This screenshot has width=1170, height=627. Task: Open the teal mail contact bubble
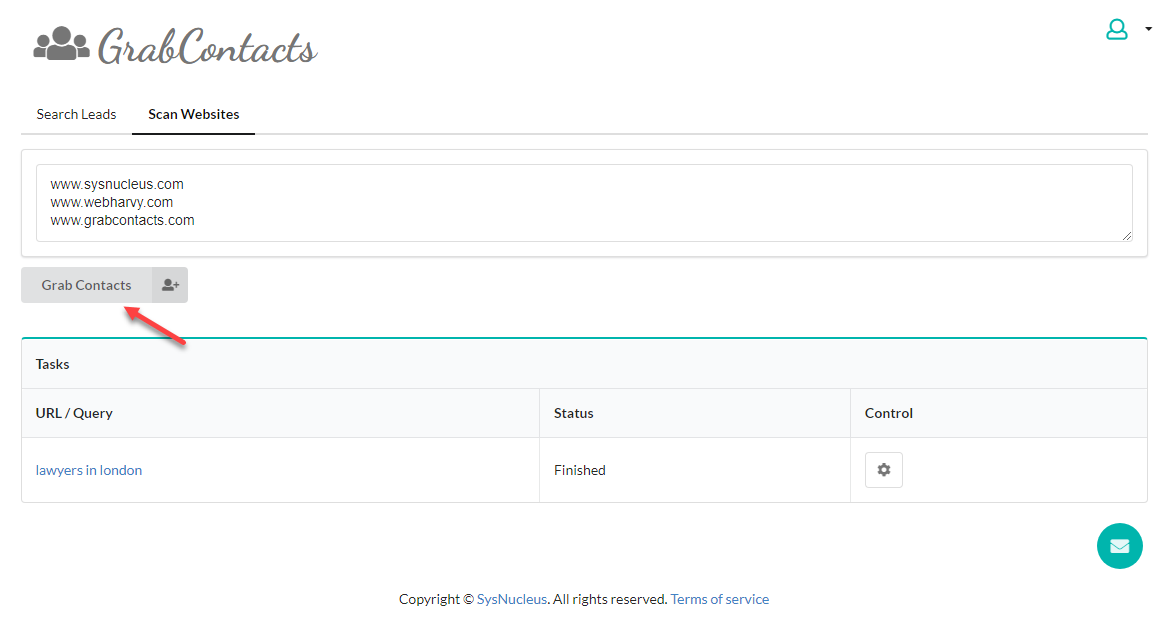1119,546
